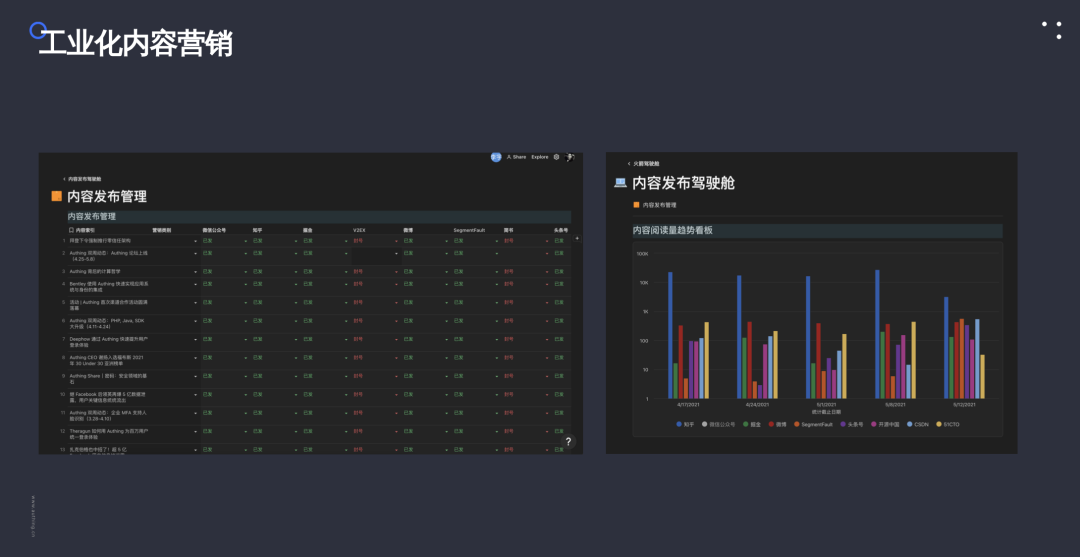Open the settings gear icon
This screenshot has height=557, width=1080.
pos(557,157)
